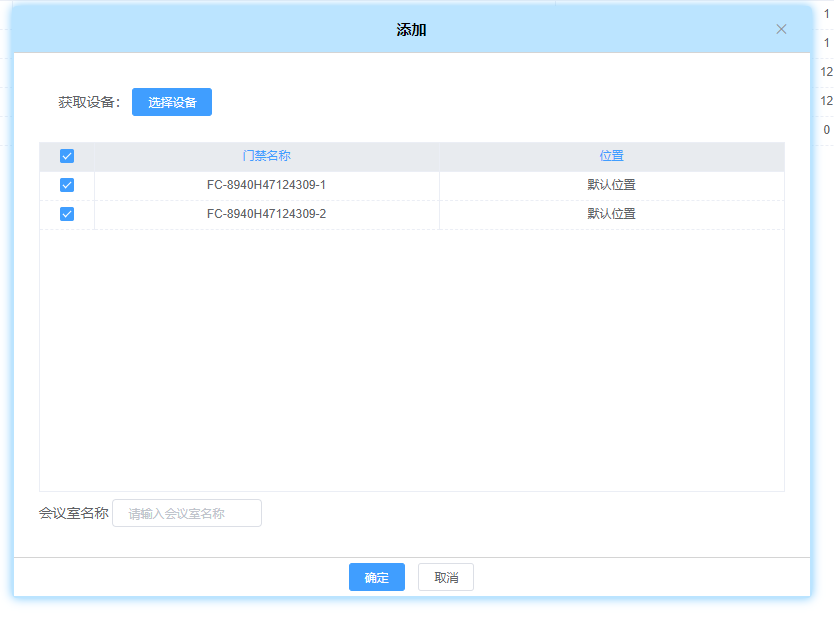
Task: Click 默认位置 cell of FC-8940H47124309-2 row
Action: pos(611,214)
